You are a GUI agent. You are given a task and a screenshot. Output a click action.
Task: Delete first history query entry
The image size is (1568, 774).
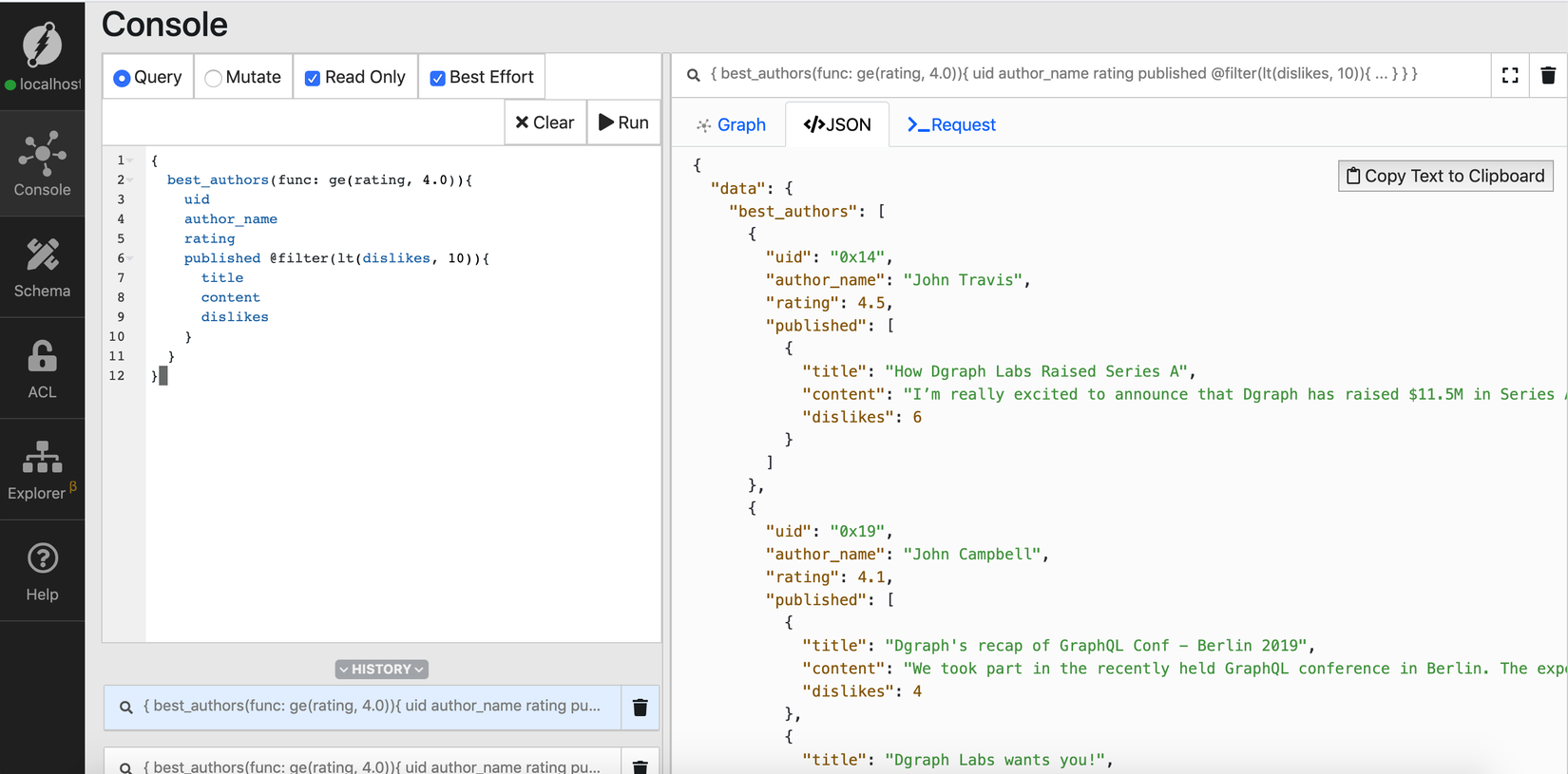tap(641, 708)
